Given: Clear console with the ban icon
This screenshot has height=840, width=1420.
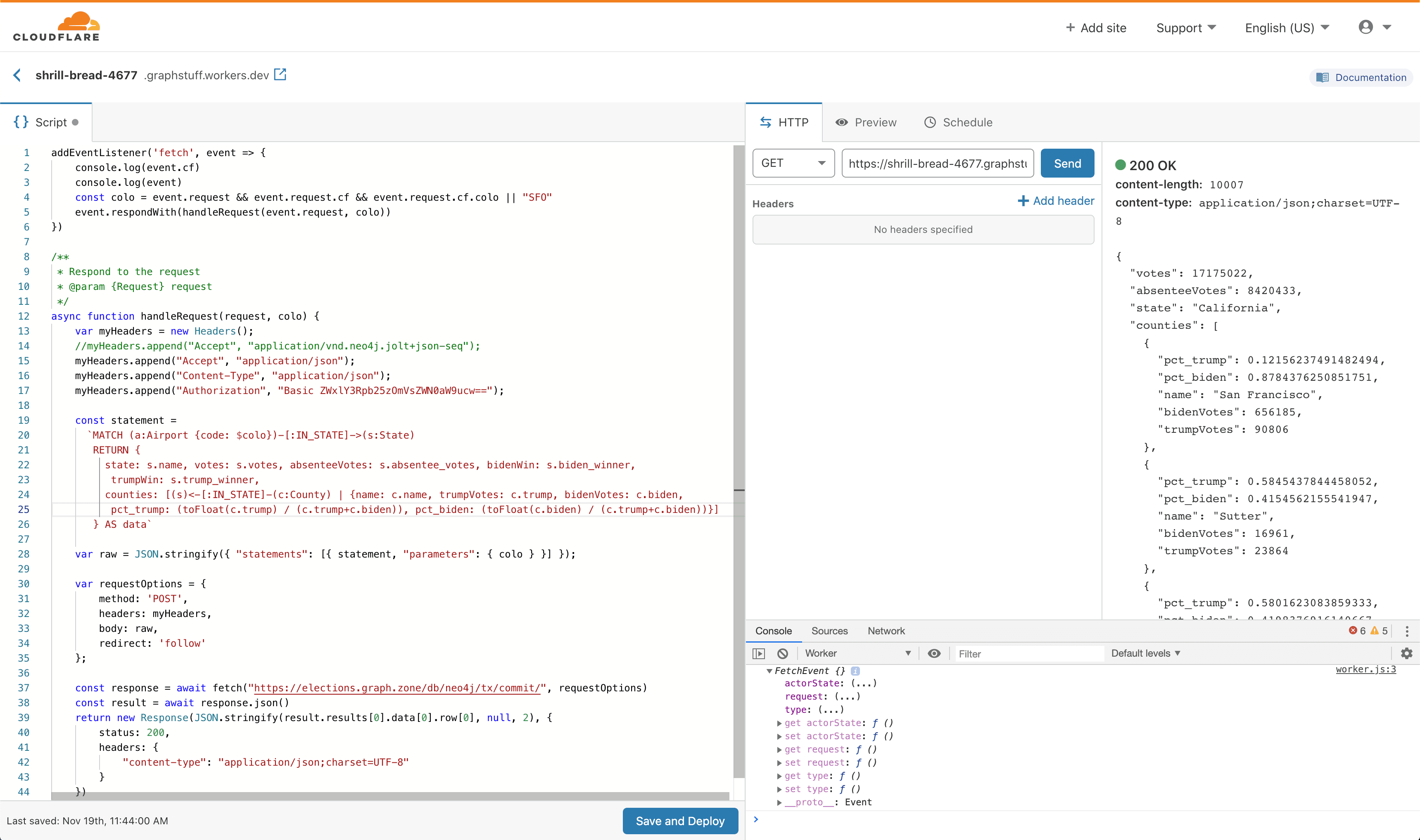Looking at the screenshot, I should coord(782,653).
